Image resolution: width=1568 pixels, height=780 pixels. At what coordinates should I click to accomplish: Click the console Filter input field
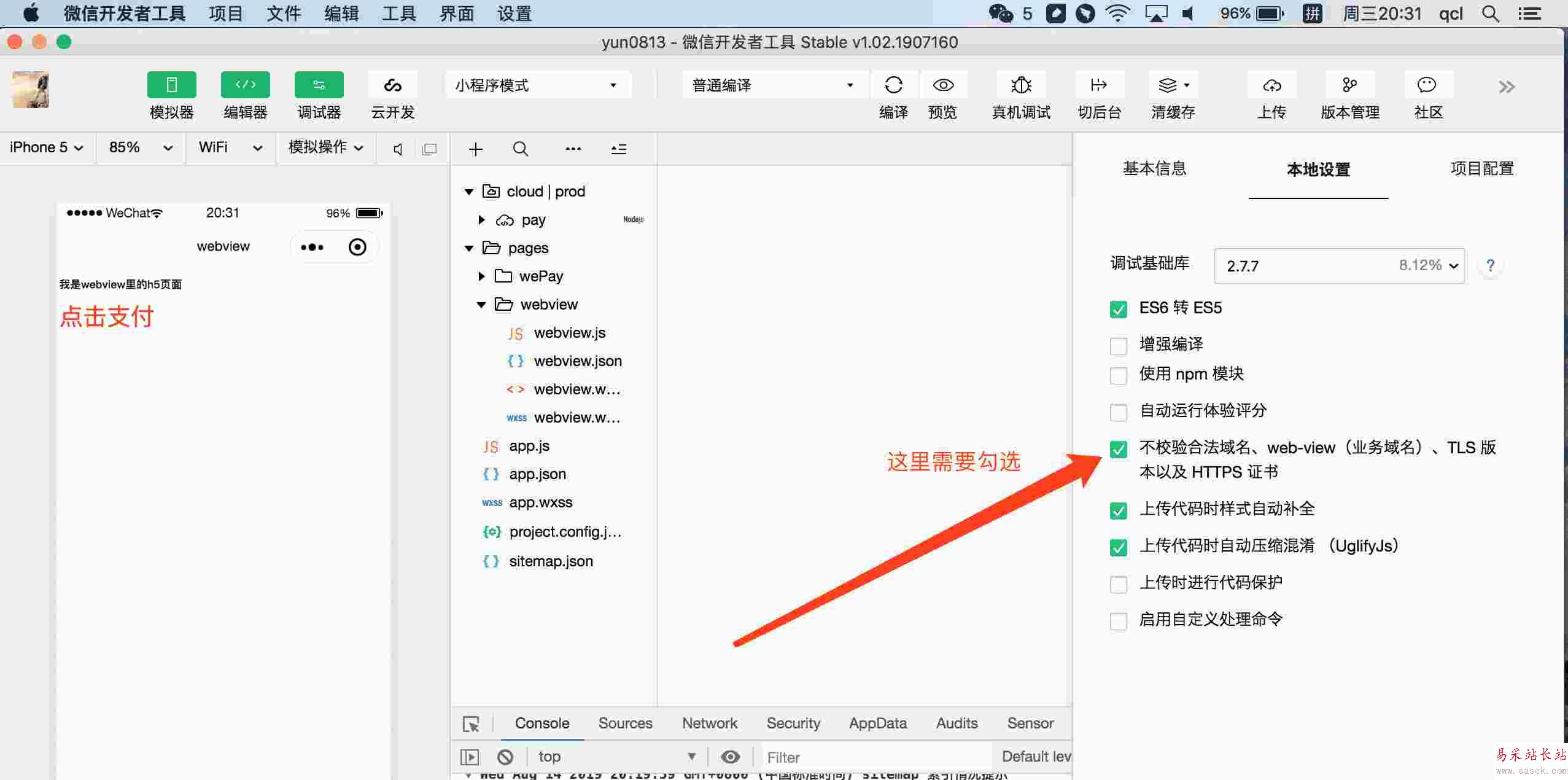tap(872, 757)
